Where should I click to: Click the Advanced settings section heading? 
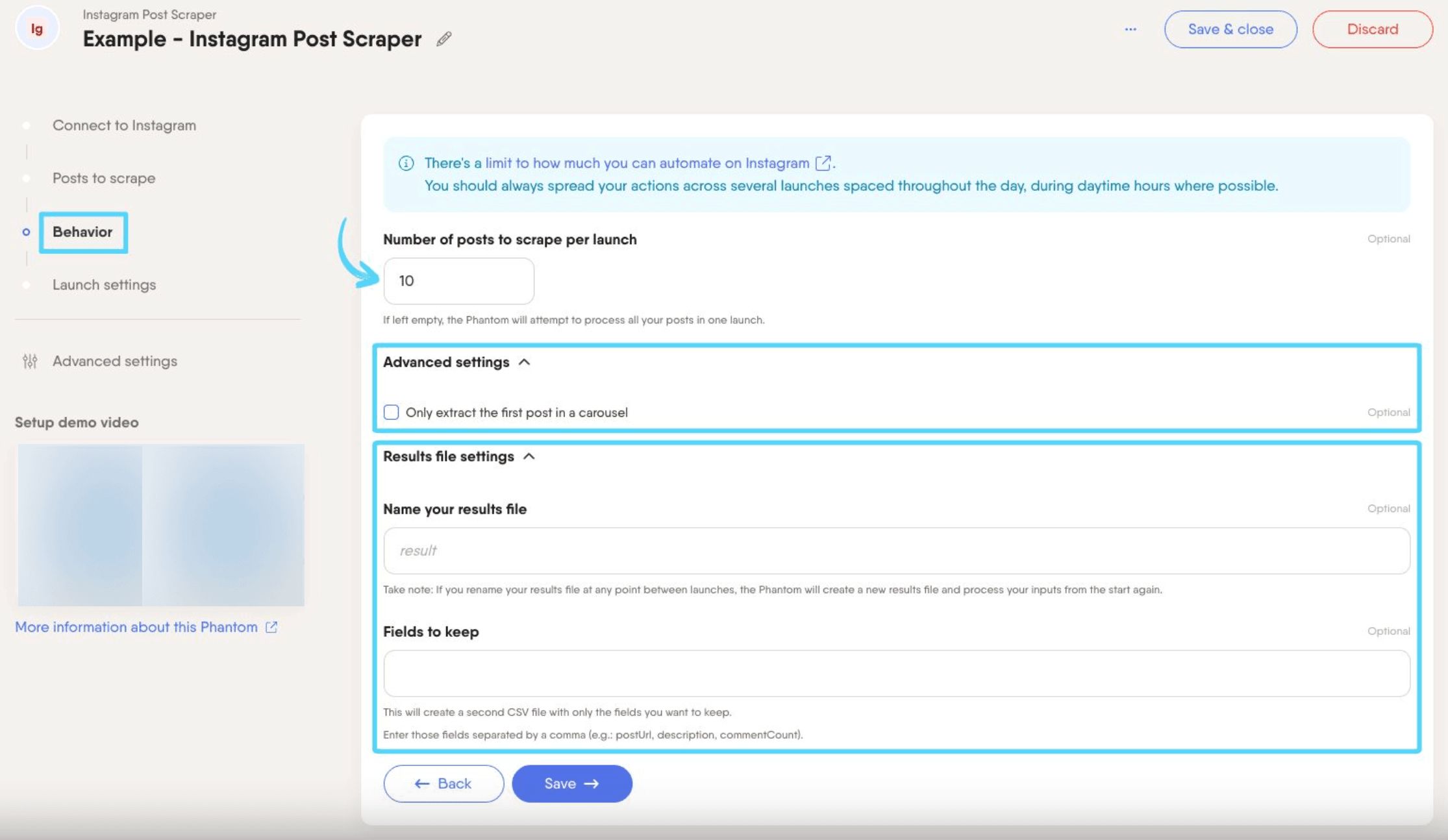446,362
